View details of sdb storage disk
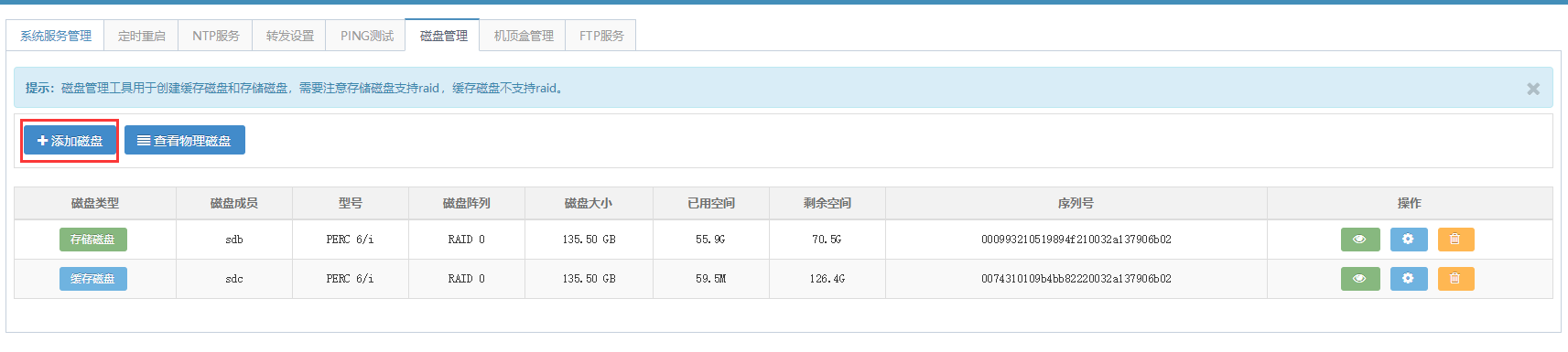Screen dimensions: 1568x352 [x=1359, y=240]
